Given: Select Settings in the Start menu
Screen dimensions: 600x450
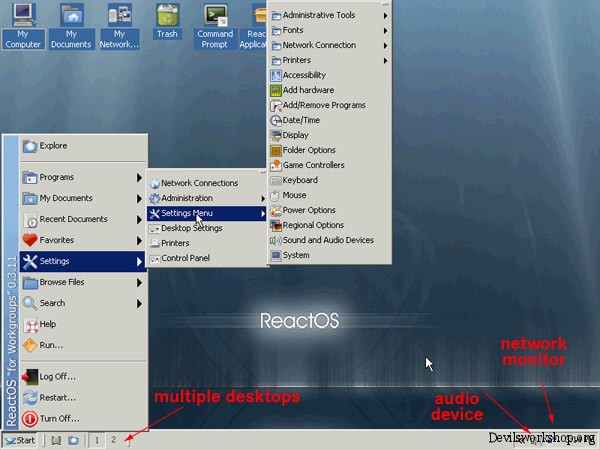Looking at the screenshot, I should [x=83, y=261].
